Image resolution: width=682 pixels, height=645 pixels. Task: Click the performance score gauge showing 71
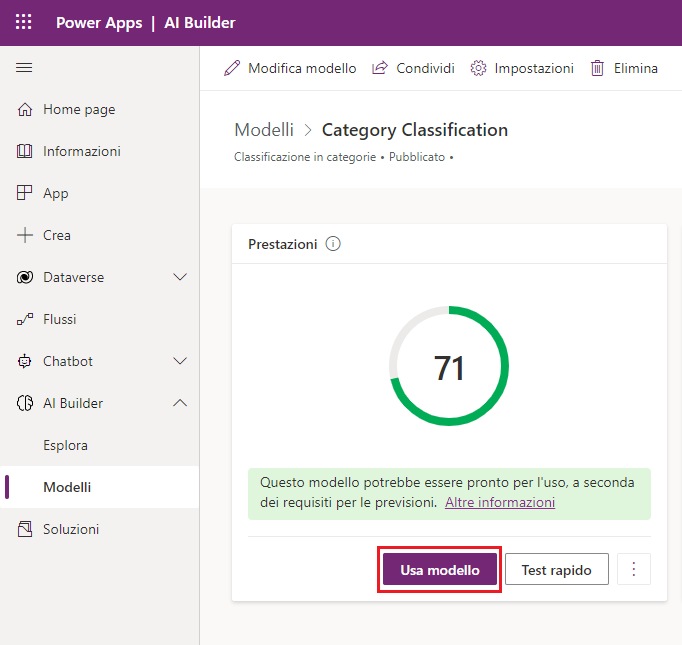point(449,366)
